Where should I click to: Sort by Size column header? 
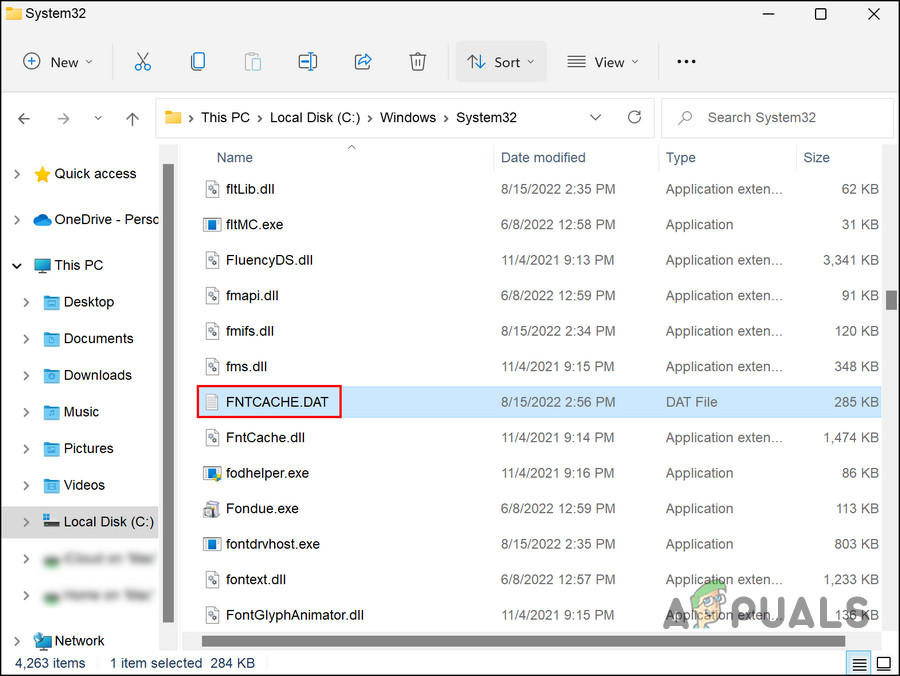point(816,158)
